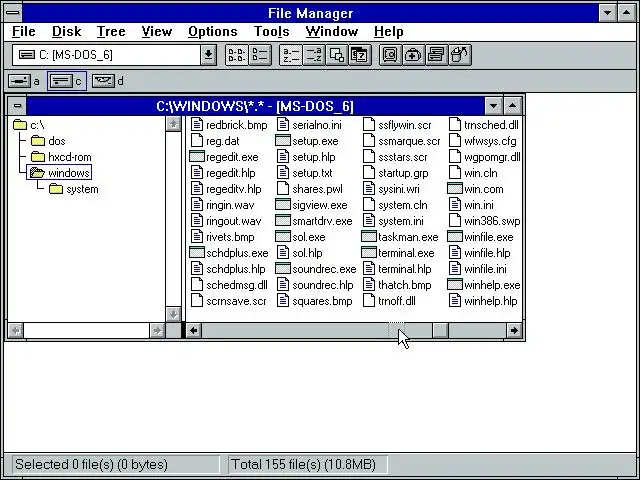Click the medical bag Anti-Virus toolbar icon
640x480 pixels.
tap(413, 55)
